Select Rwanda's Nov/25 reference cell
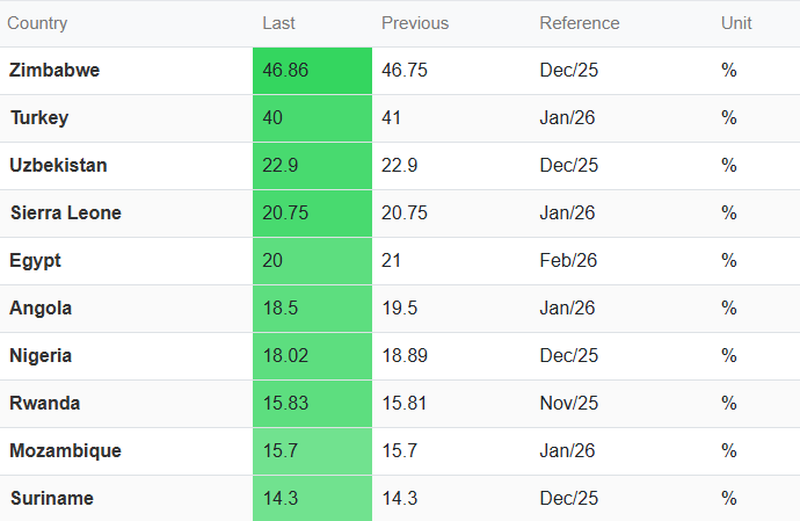800x521 pixels. click(x=569, y=403)
